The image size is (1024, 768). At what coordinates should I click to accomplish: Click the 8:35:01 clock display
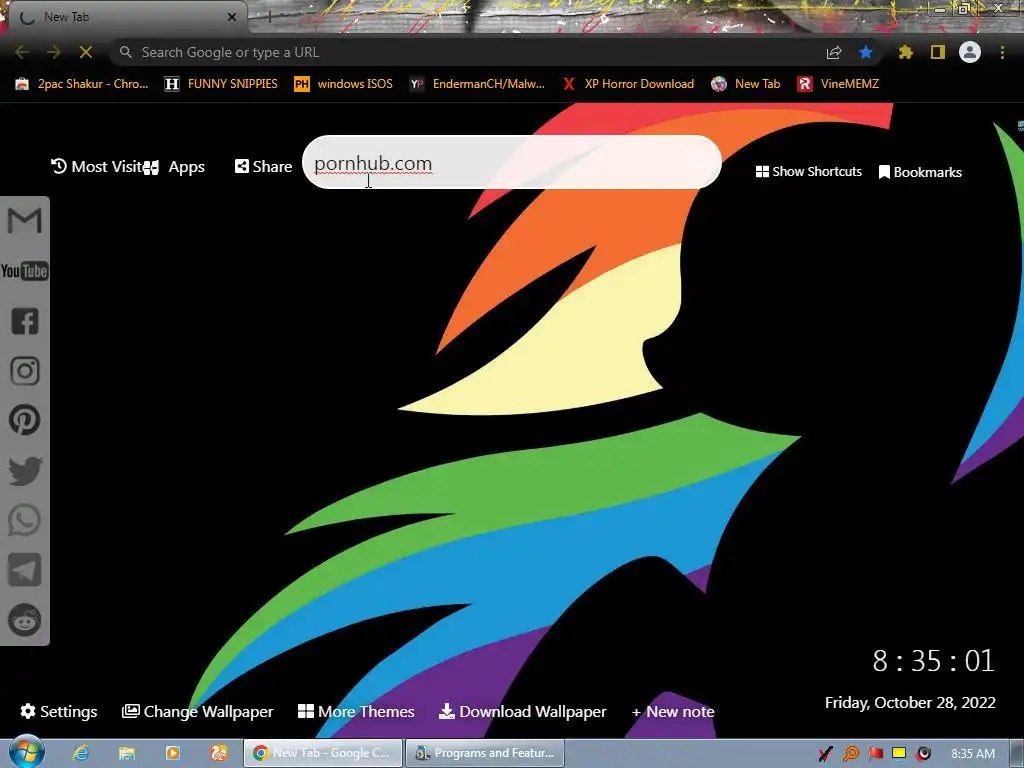(933, 661)
